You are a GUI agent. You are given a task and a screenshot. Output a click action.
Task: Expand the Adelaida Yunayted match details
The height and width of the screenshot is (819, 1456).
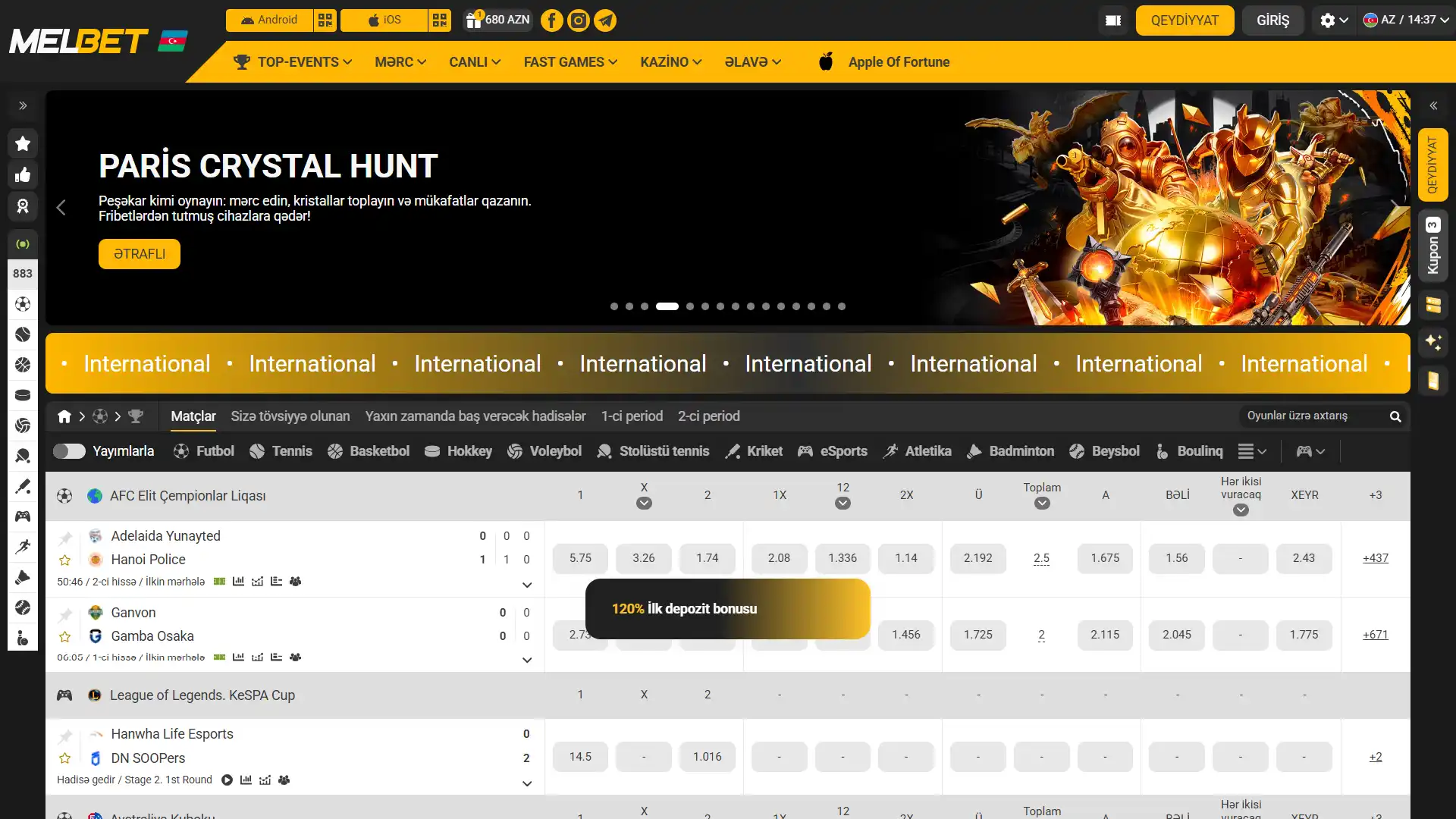pyautogui.click(x=527, y=585)
